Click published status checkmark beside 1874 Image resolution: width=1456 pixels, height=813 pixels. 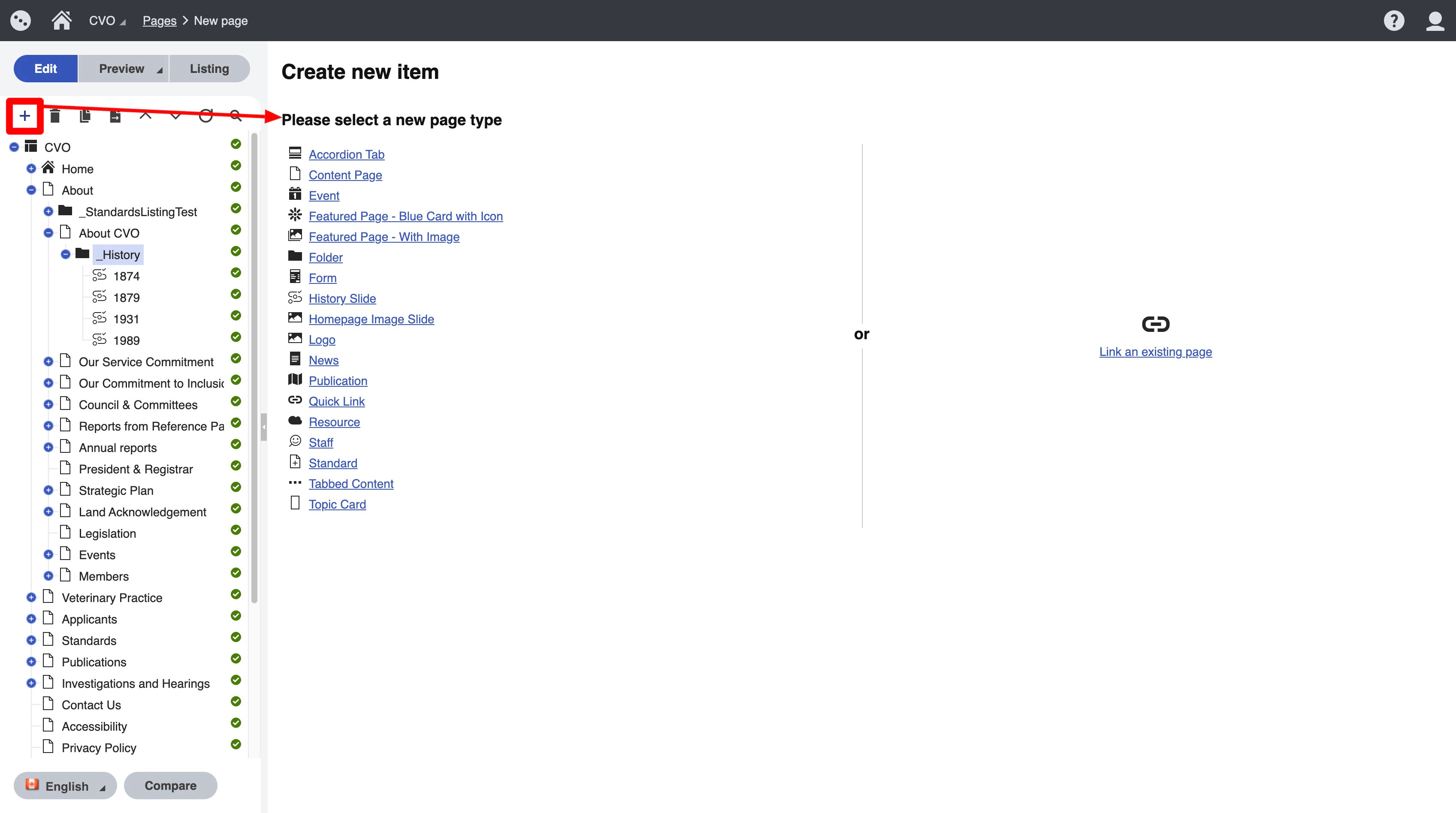click(x=236, y=273)
